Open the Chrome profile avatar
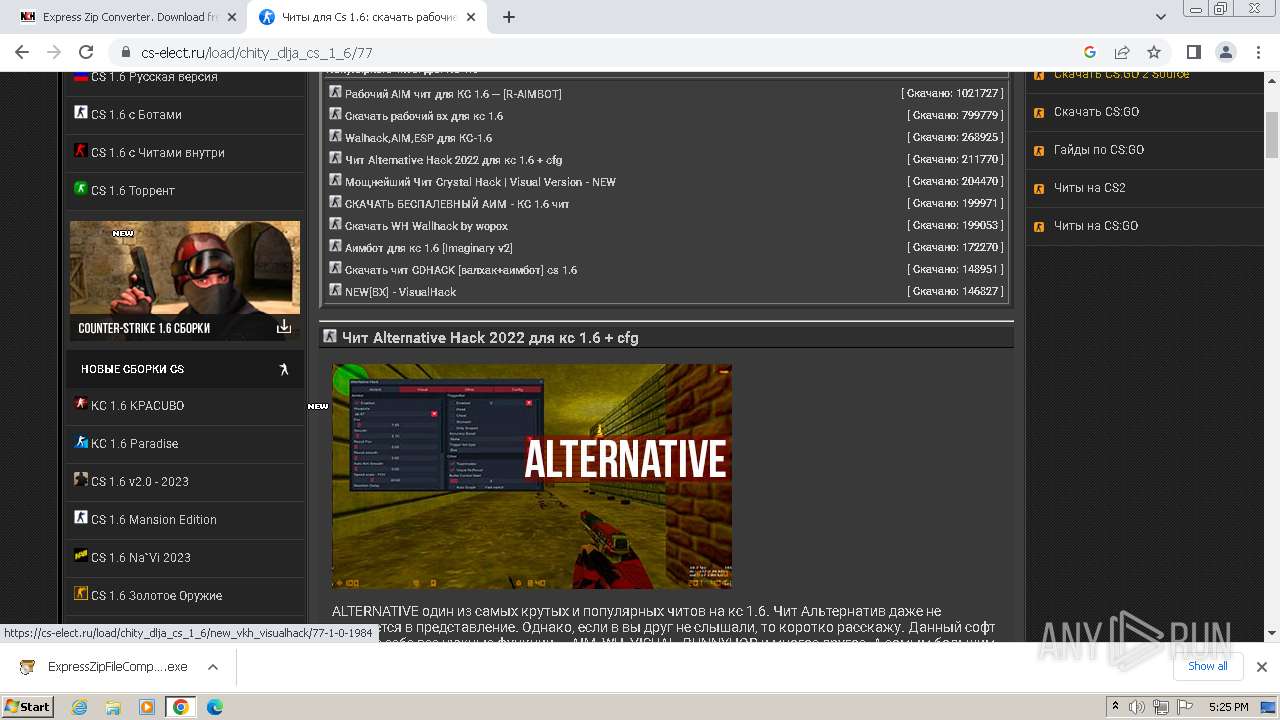This screenshot has height=720, width=1280. [x=1225, y=52]
